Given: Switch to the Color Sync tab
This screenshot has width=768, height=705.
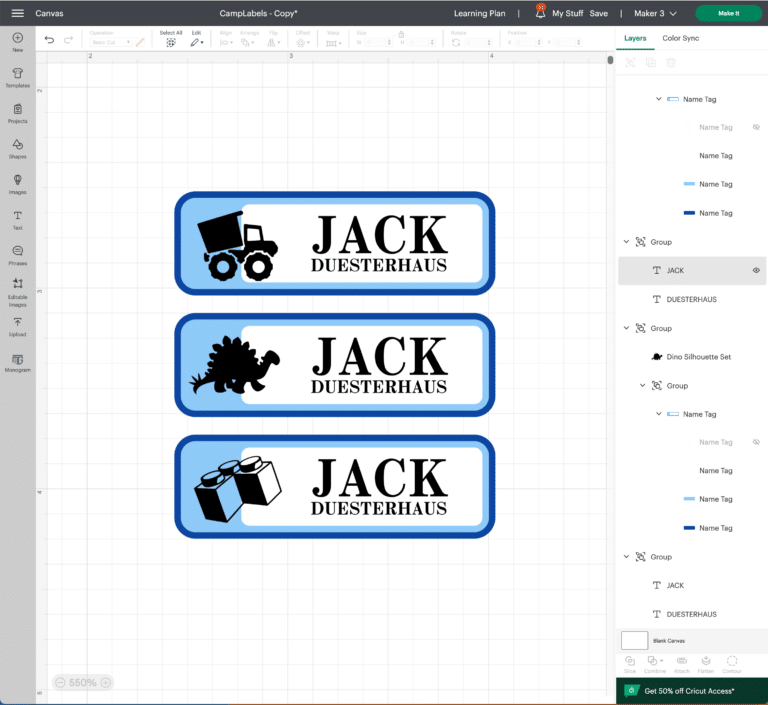Looking at the screenshot, I should (680, 38).
